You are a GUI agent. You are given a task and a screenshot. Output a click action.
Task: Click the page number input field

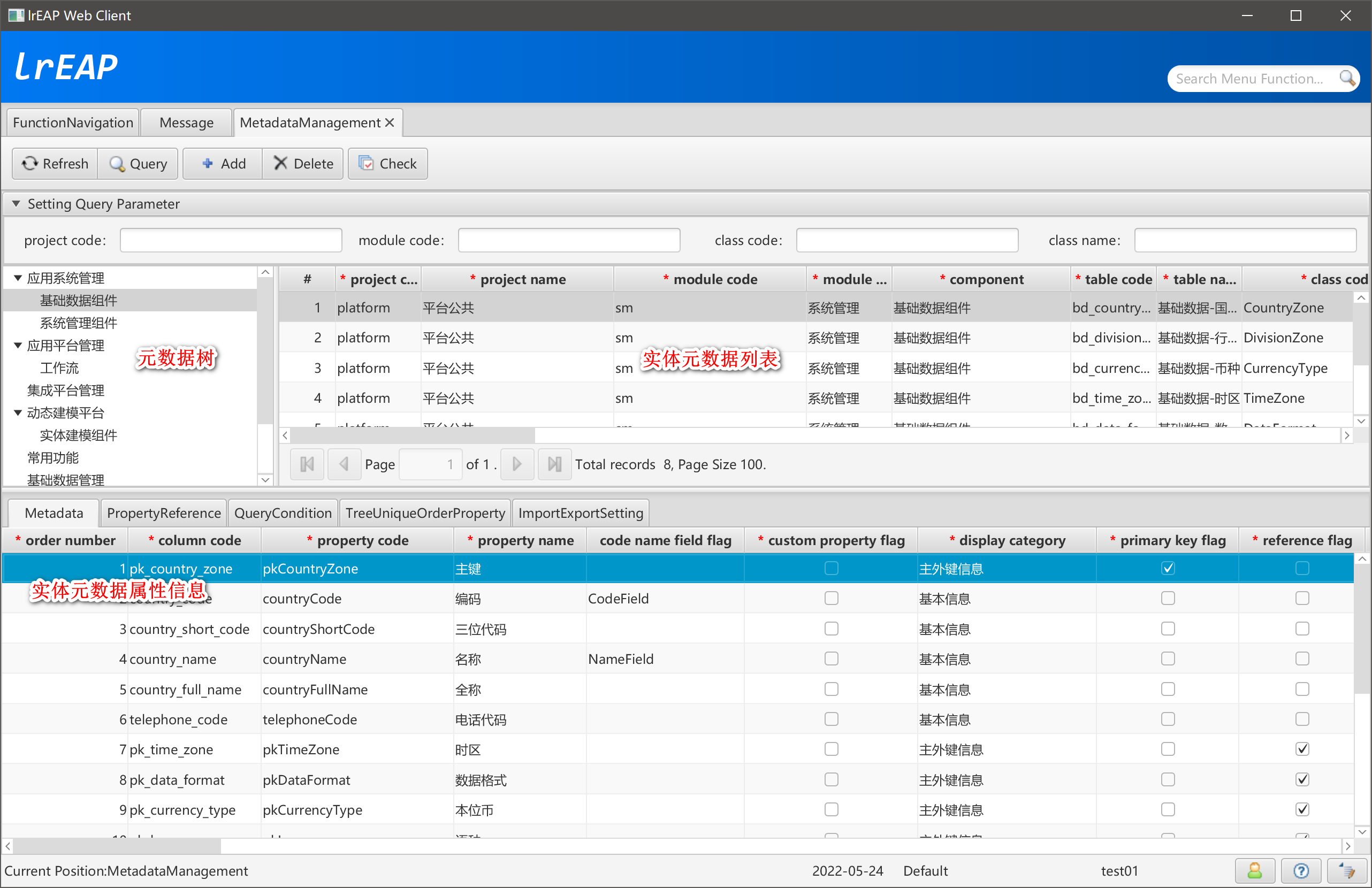tap(430, 464)
